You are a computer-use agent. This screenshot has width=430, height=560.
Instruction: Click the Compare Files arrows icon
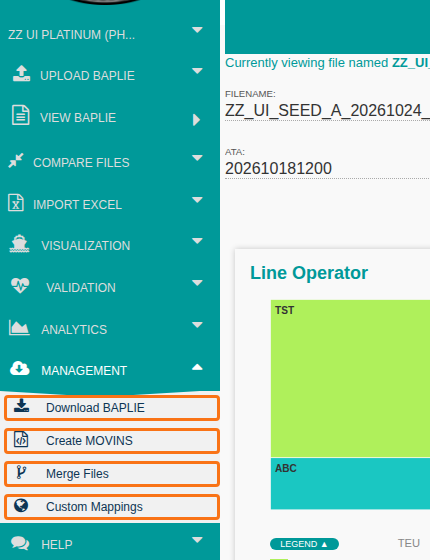pyautogui.click(x=16, y=161)
